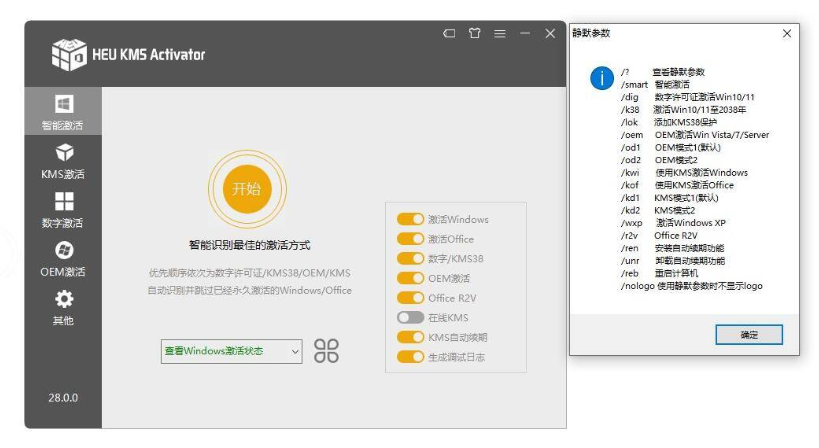Click the /kd2 KMS模式2 line

pyautogui.click(x=658, y=210)
